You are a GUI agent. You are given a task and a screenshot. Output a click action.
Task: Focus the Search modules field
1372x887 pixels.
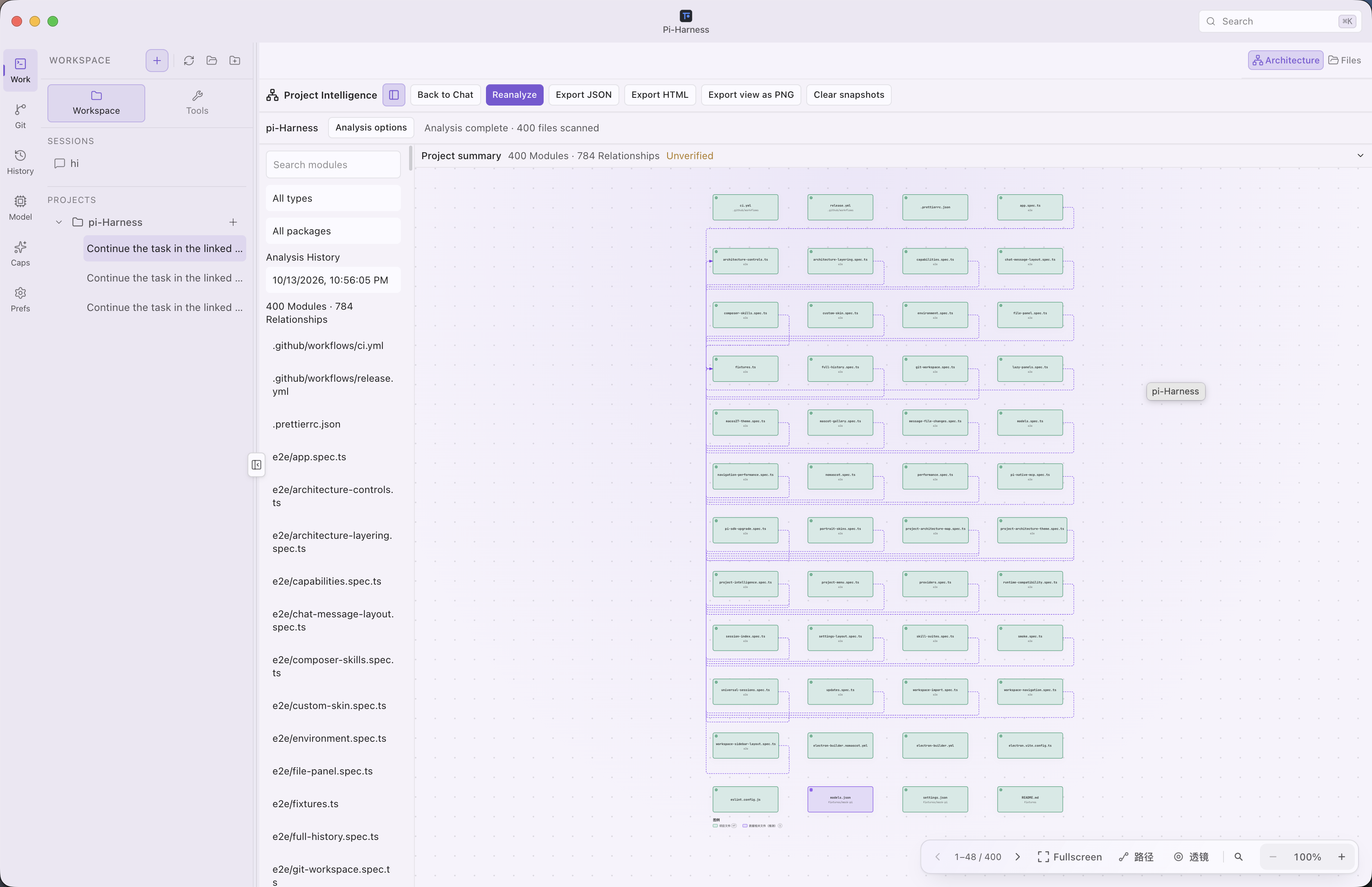click(x=333, y=165)
